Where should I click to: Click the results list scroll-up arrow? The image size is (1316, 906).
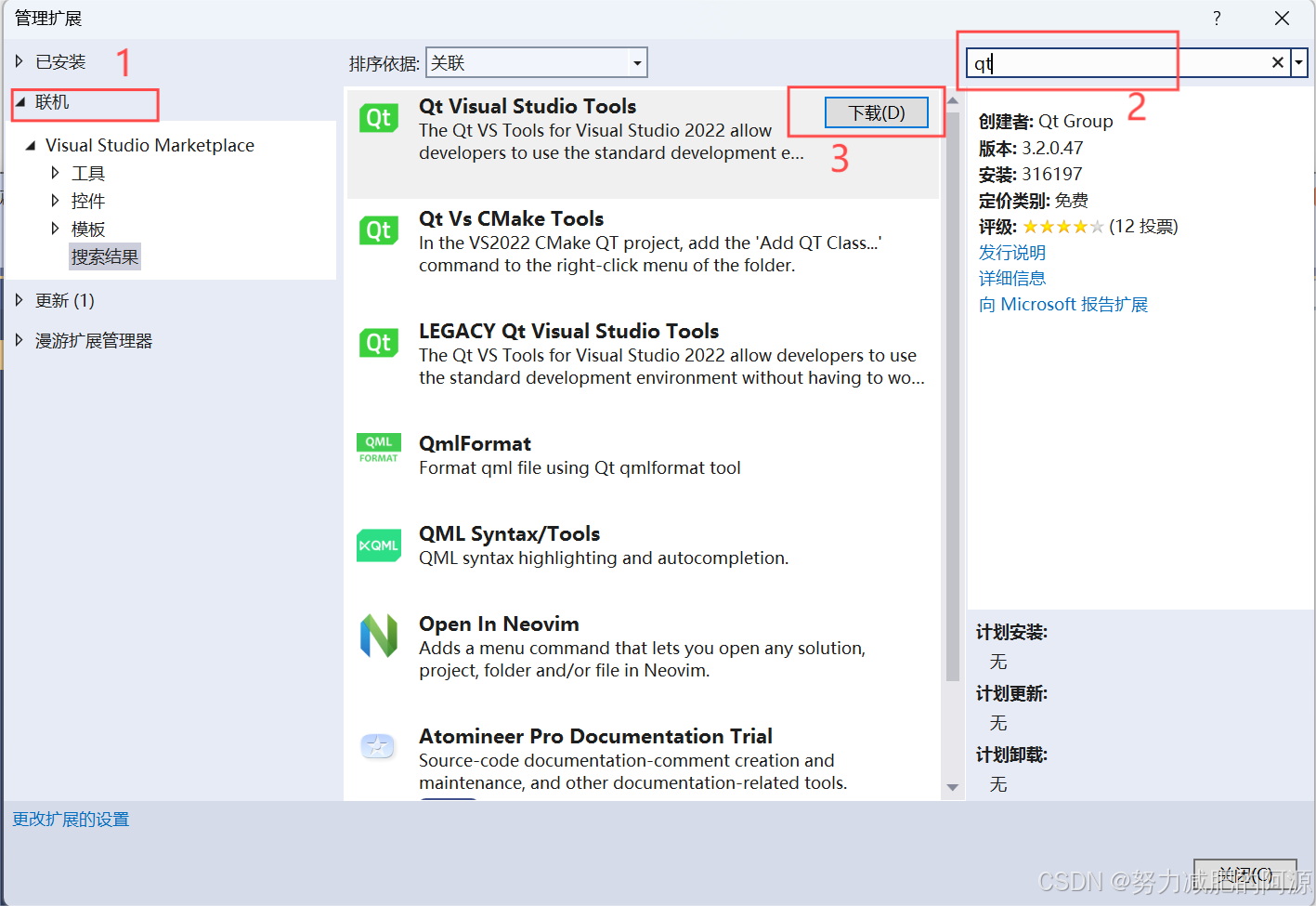(952, 100)
